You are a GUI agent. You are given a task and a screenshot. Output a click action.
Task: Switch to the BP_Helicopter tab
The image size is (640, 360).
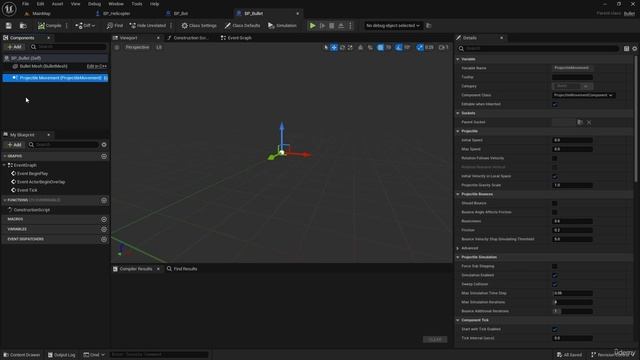(116, 13)
